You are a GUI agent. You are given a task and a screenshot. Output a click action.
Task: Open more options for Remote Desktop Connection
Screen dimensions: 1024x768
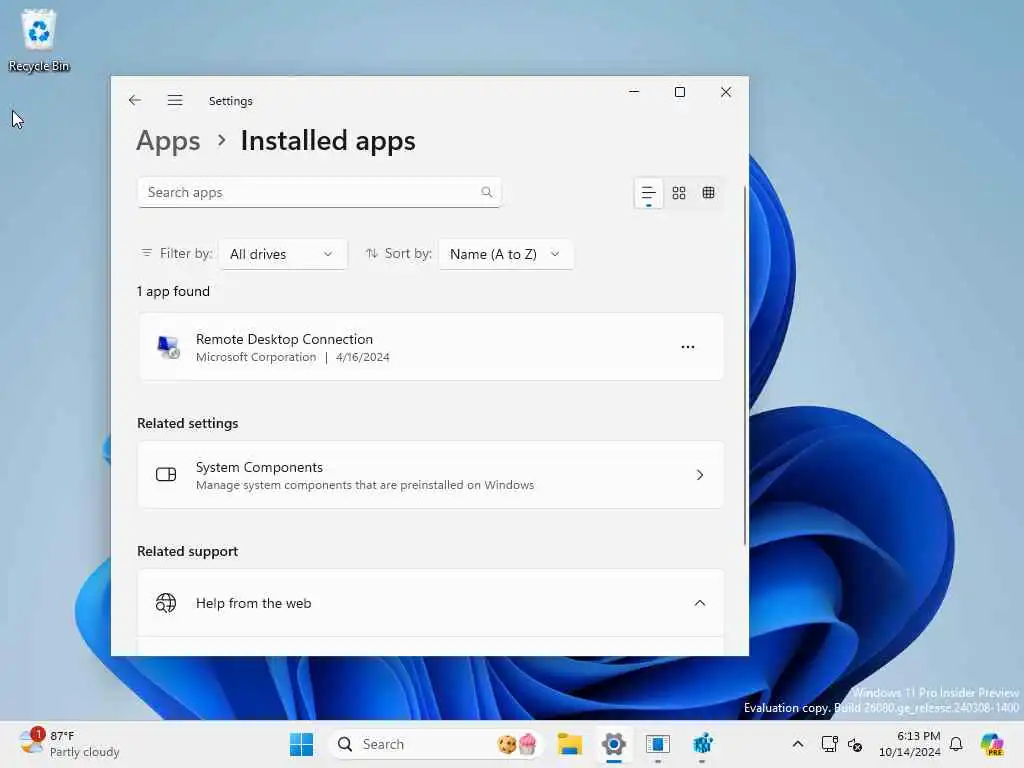(688, 347)
